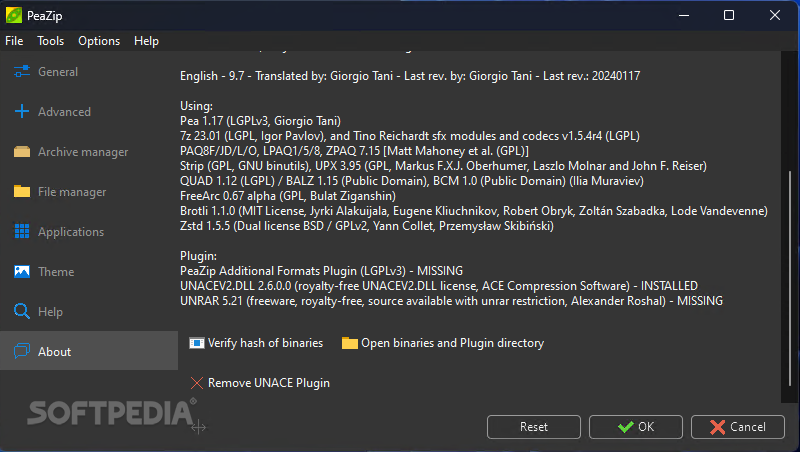
Task: Switch to the Advanced settings tab
Action: pos(89,111)
